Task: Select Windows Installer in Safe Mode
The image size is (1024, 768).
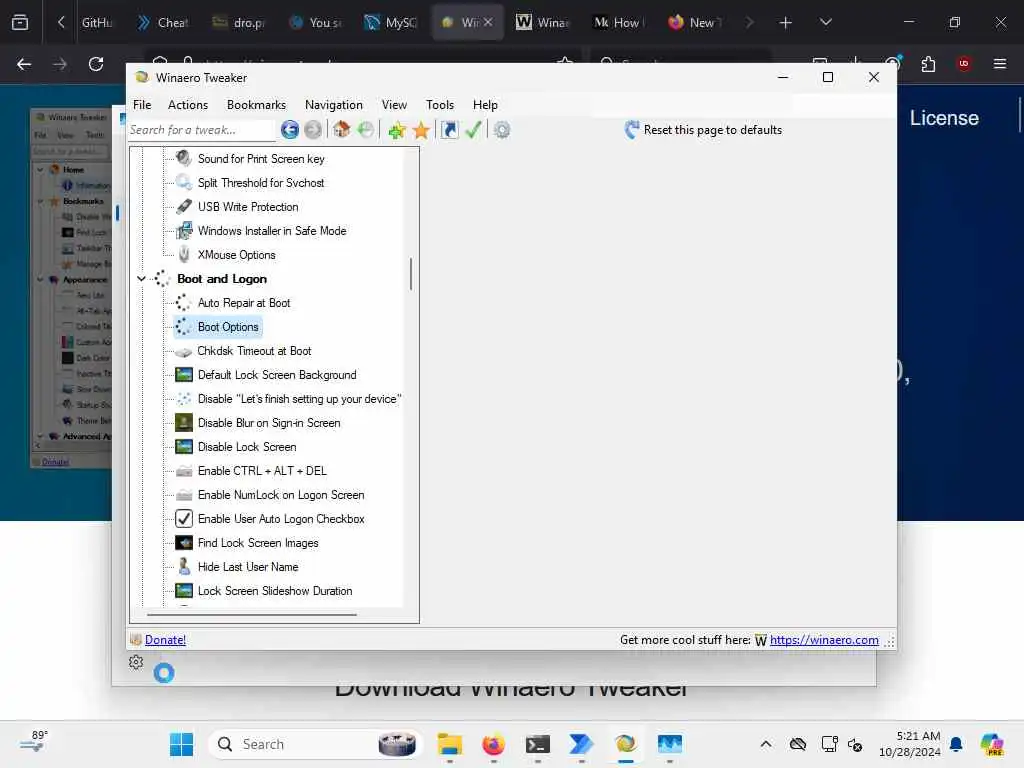Action: coord(272,231)
